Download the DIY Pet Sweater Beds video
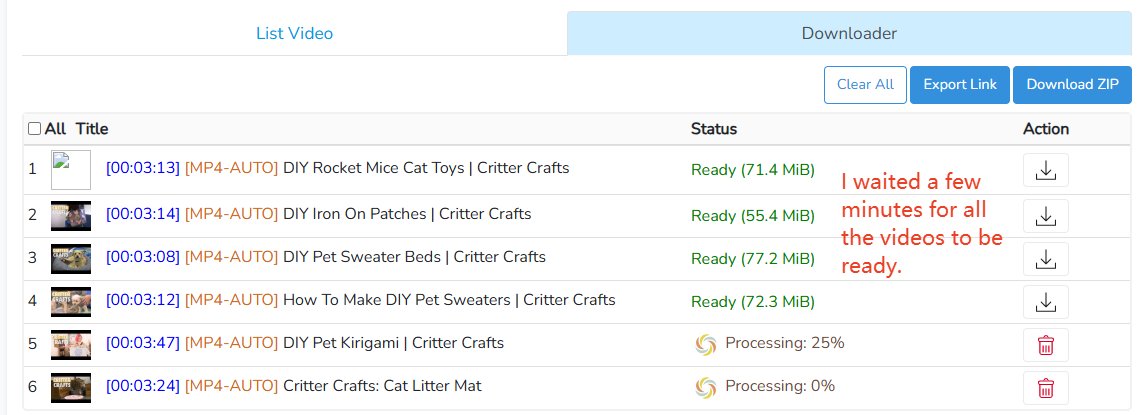The height and width of the screenshot is (415, 1142). point(1045,259)
